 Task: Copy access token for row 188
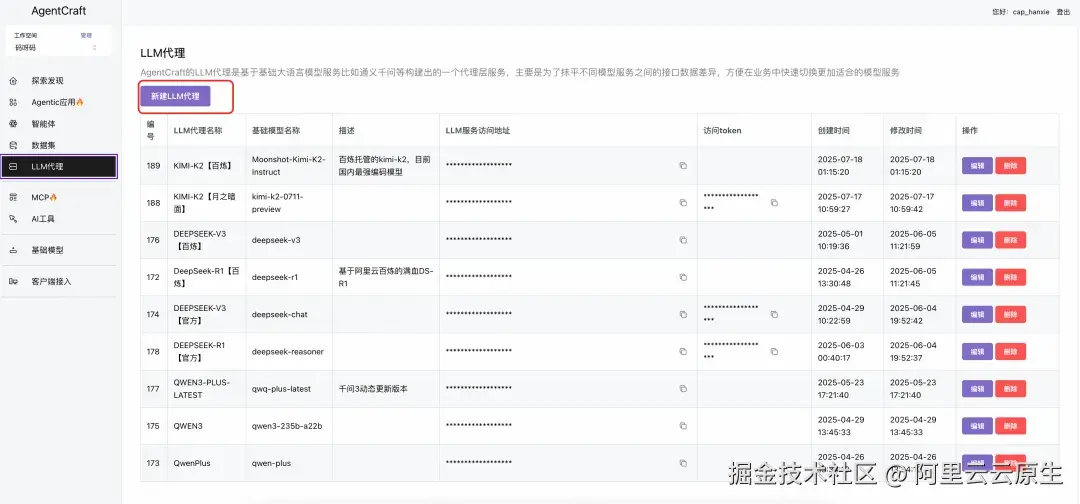pyautogui.click(x=774, y=202)
